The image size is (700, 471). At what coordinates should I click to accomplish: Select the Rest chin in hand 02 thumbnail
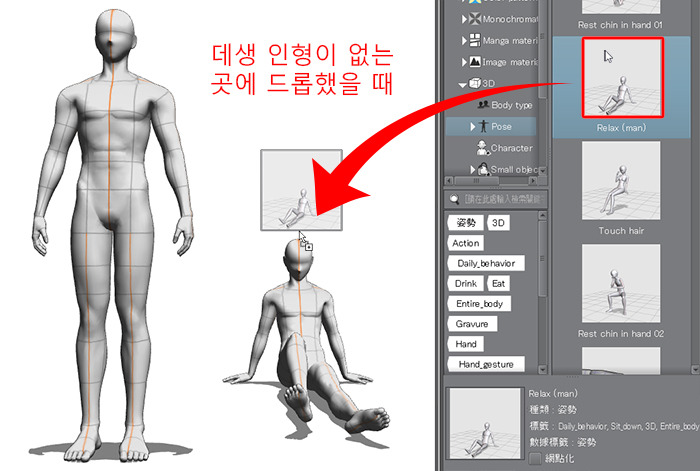[621, 283]
